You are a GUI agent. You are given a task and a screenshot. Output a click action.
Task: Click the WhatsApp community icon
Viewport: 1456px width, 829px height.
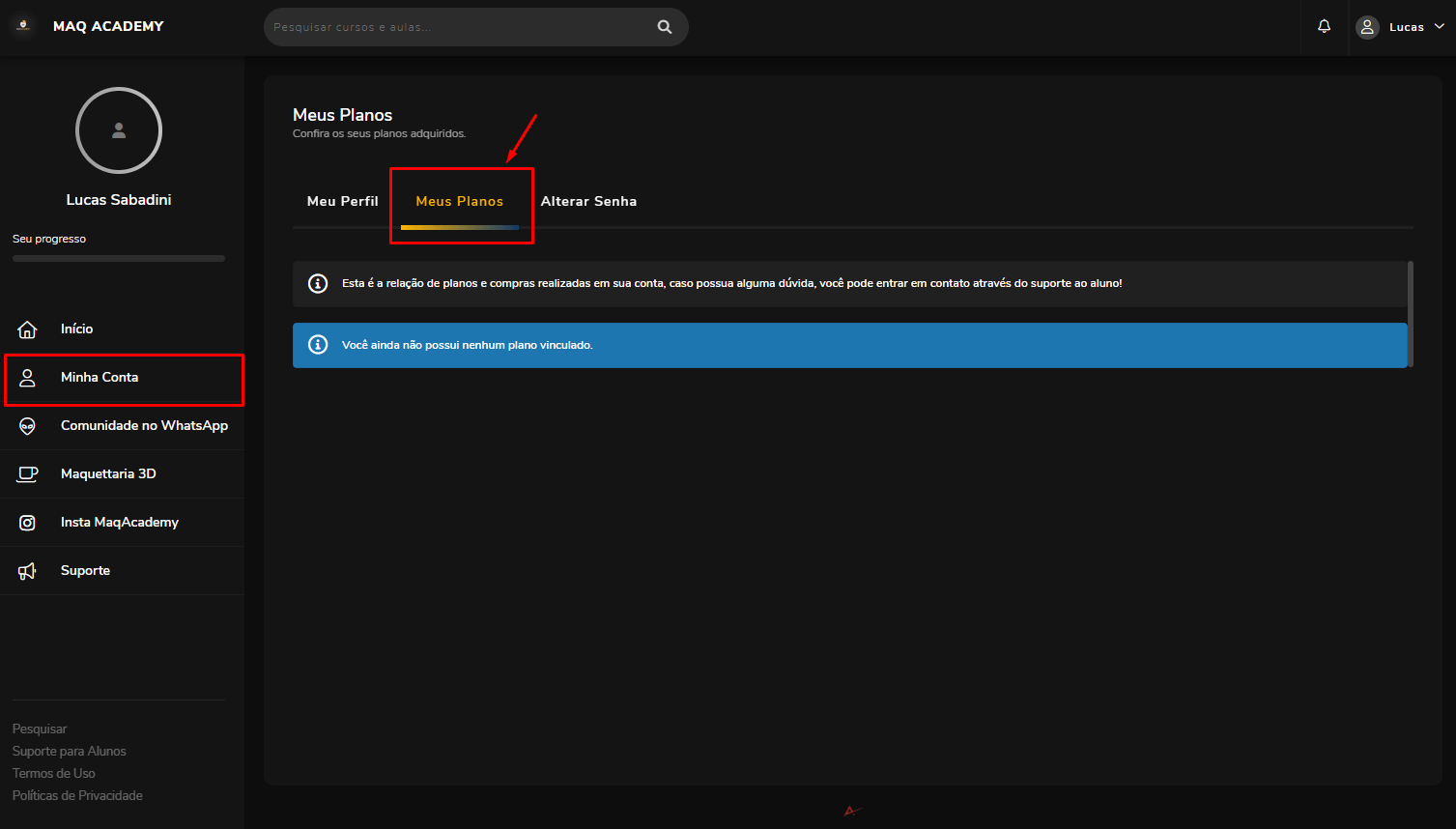tap(27, 426)
